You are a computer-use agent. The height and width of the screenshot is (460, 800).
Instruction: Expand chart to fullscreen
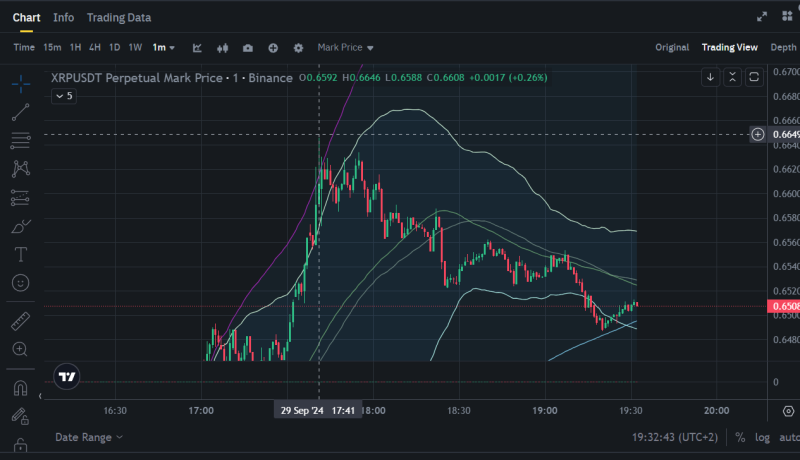pos(762,17)
